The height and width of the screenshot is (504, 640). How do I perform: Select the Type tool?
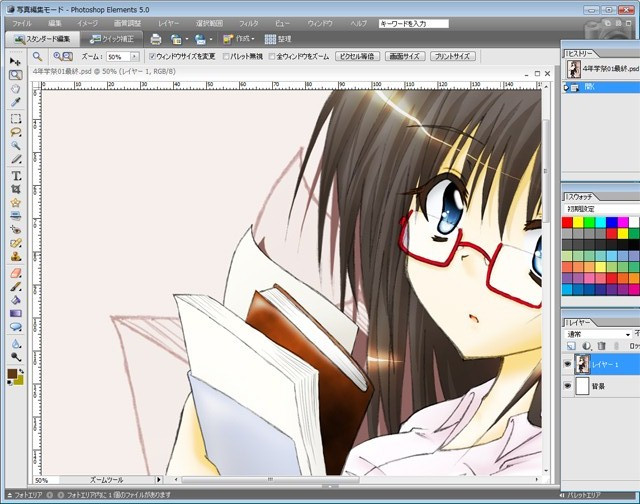pyautogui.click(x=16, y=176)
